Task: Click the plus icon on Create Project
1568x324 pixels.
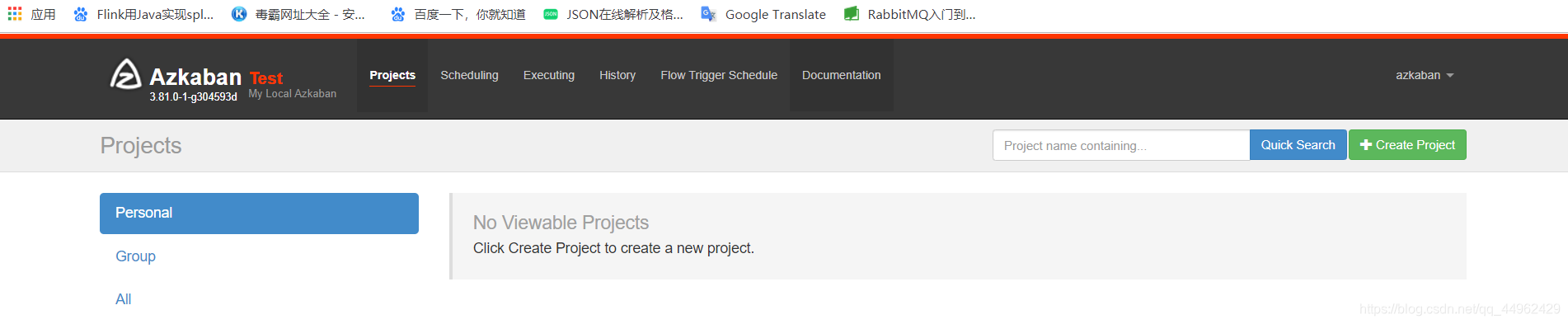Action: click(1366, 145)
